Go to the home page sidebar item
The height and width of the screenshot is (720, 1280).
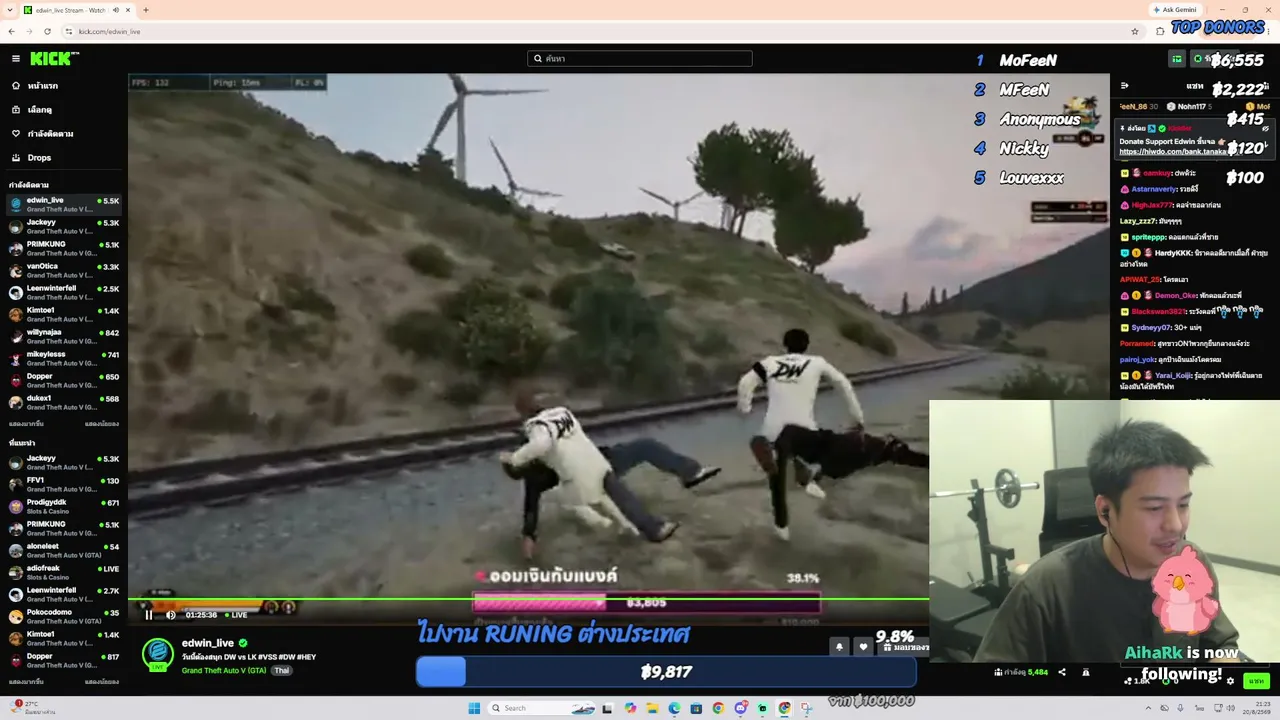coord(64,86)
